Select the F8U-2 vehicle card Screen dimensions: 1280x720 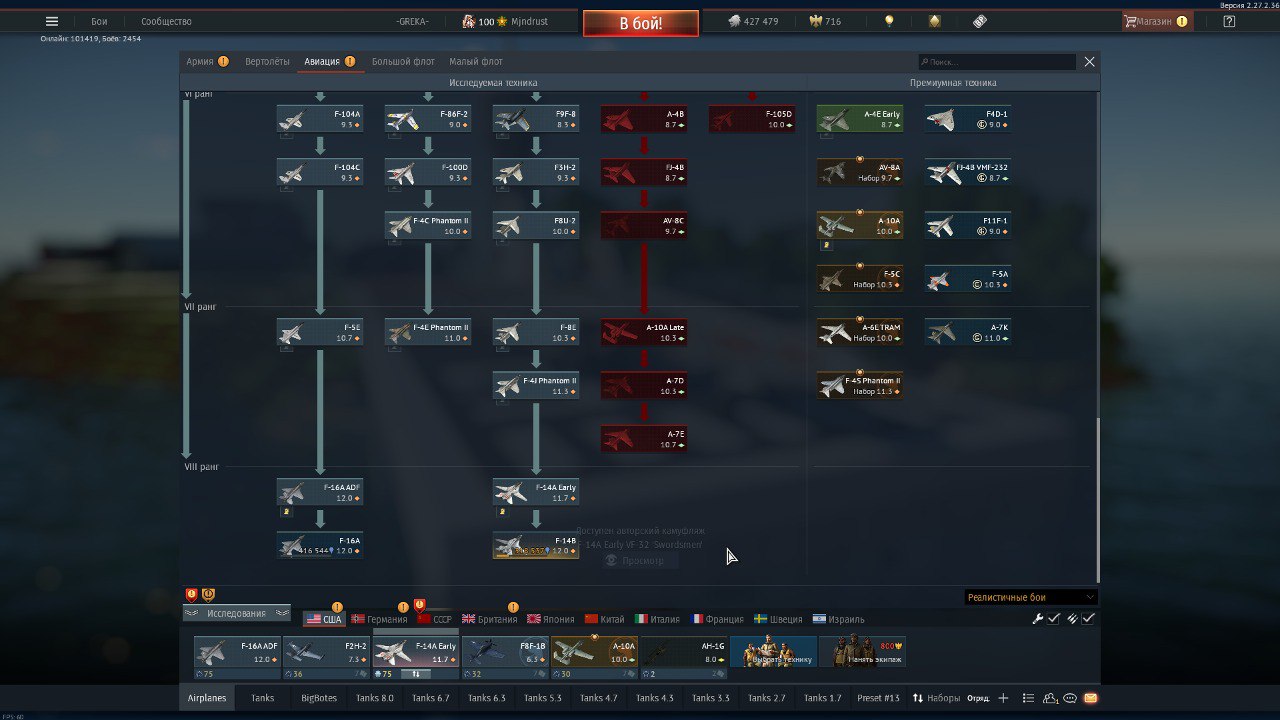point(536,226)
